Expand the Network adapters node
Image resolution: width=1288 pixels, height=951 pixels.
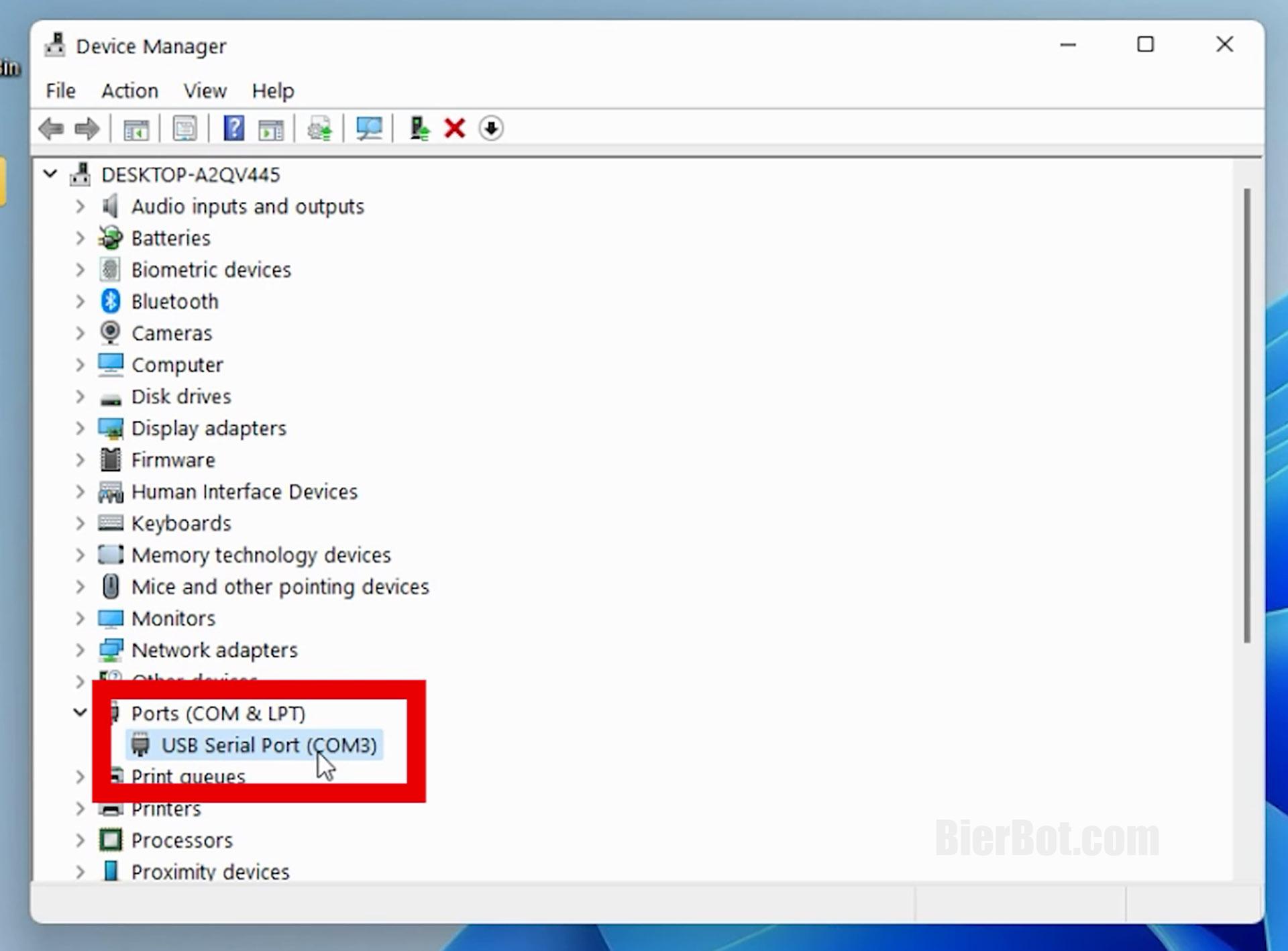(80, 651)
